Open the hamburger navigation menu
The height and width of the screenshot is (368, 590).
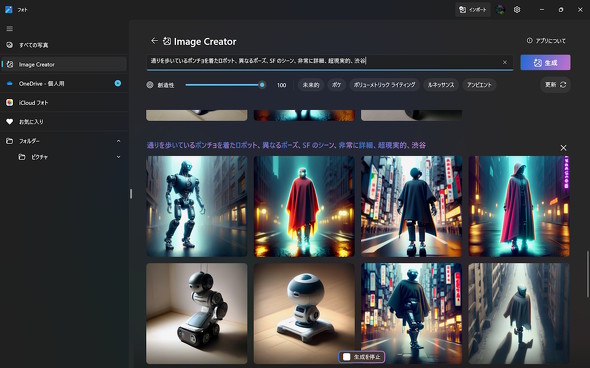10,29
